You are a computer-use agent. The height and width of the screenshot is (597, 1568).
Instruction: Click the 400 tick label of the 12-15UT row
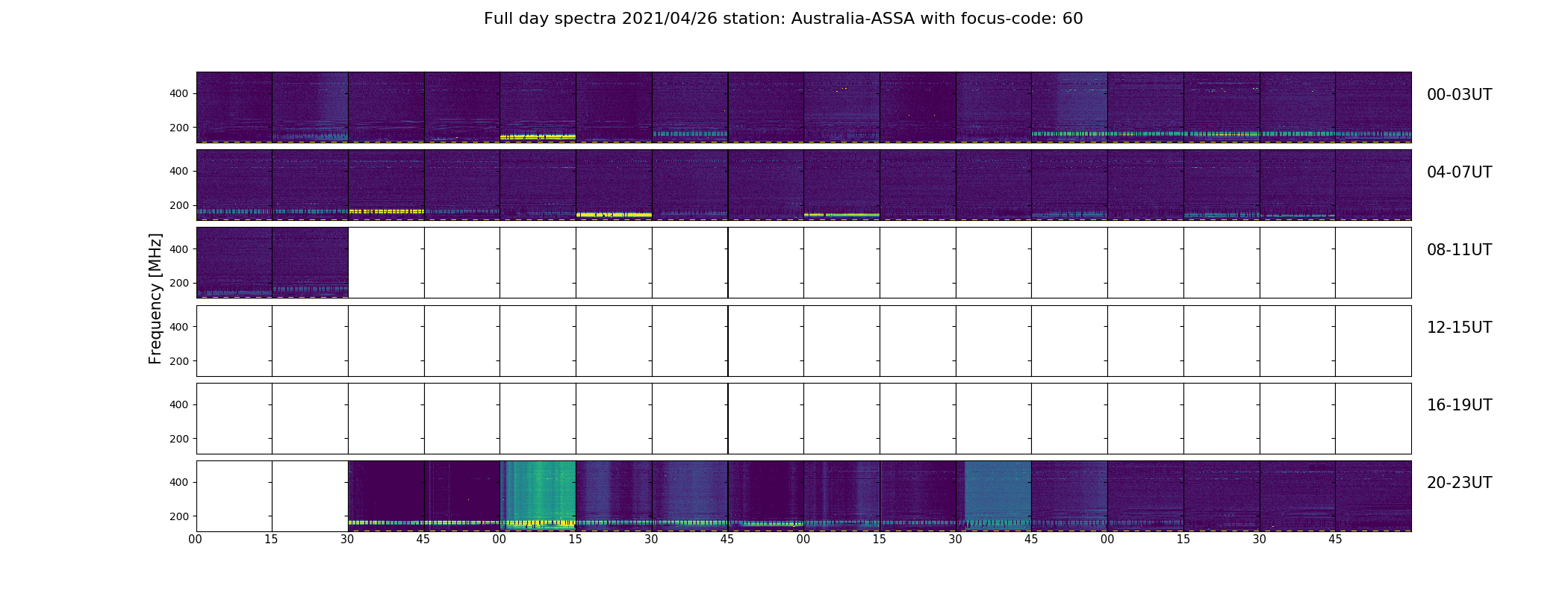click(179, 327)
